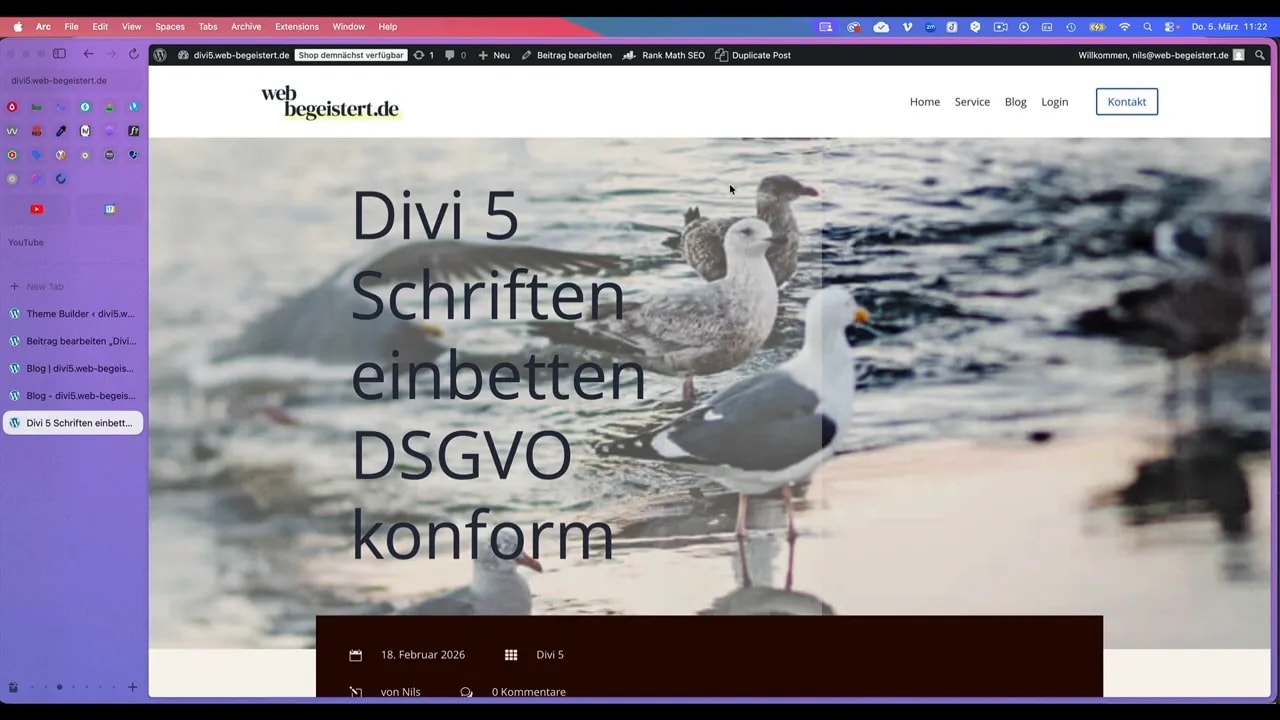Click the grid icon next to Divi 5 category
The image size is (1280, 720).
click(511, 654)
